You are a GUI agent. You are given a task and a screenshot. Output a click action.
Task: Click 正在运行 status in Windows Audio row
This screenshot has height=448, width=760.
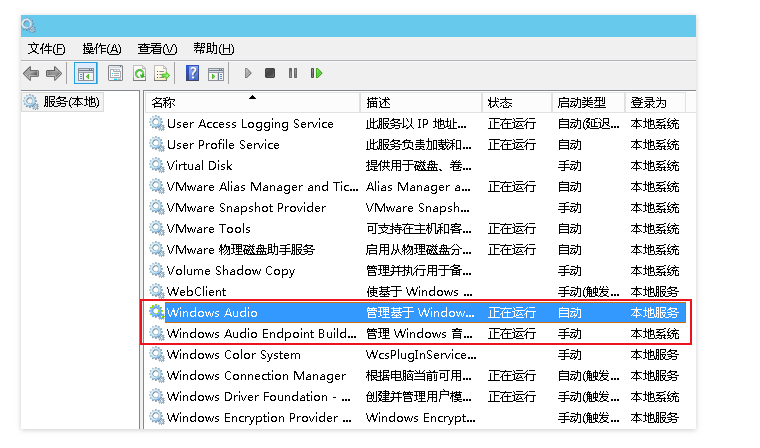click(x=512, y=313)
